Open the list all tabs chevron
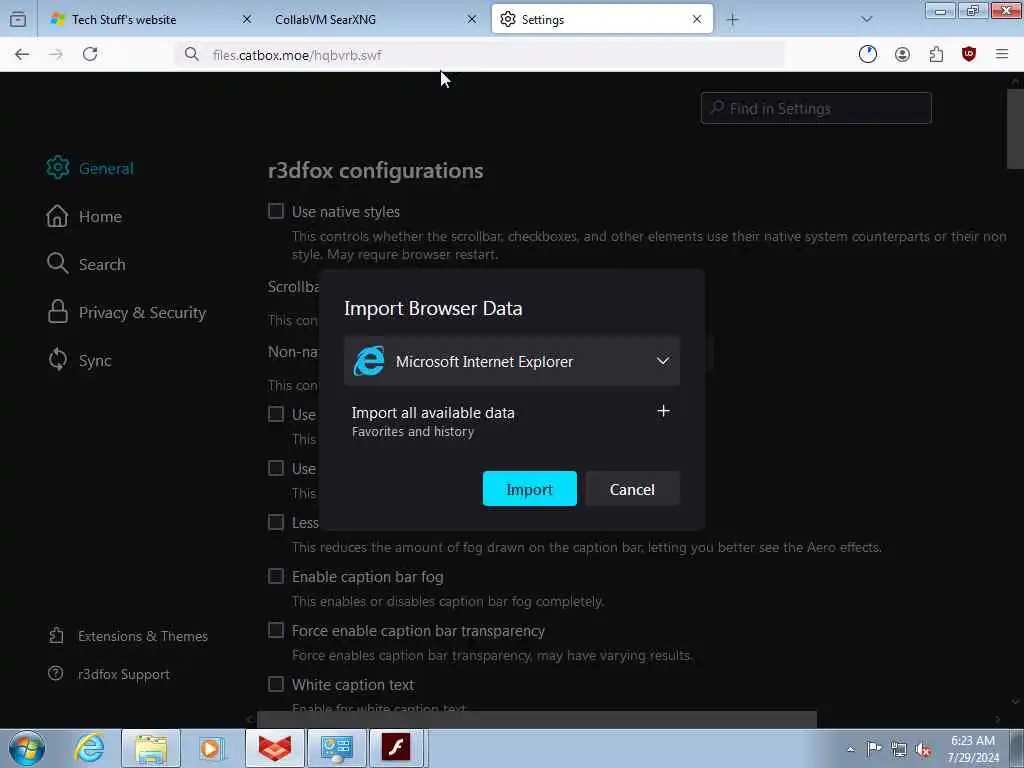This screenshot has height=768, width=1024. coord(867,20)
